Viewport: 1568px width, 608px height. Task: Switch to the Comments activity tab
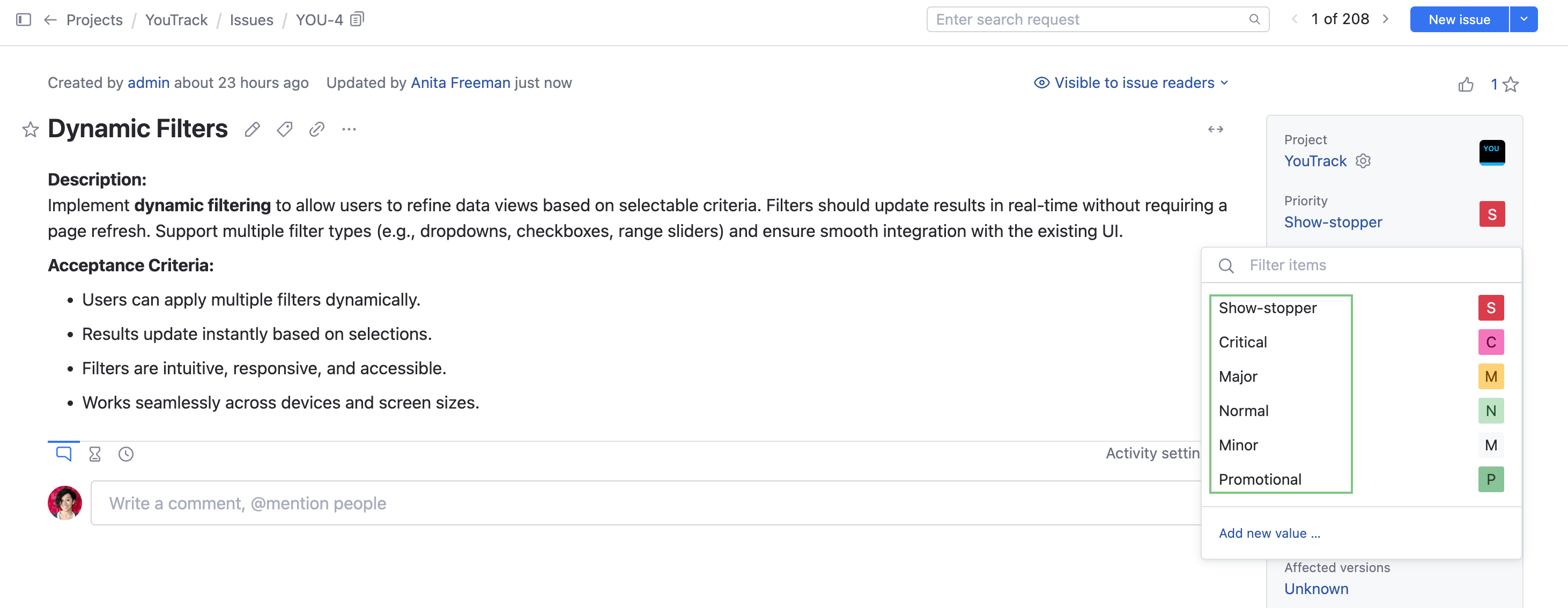[x=63, y=453]
